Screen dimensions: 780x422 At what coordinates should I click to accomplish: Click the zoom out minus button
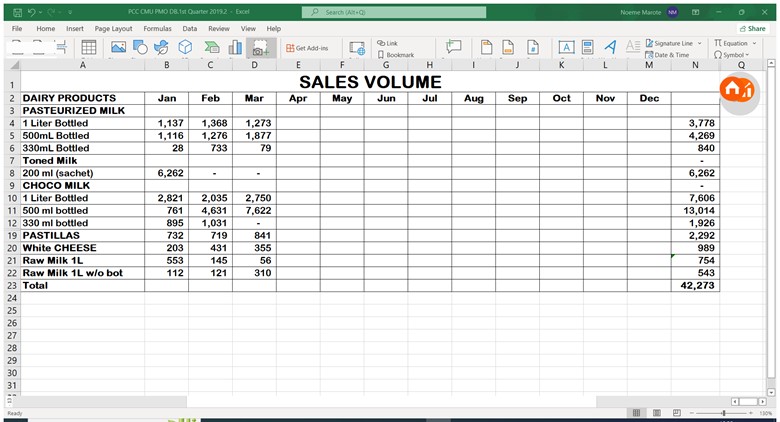pyautogui.click(x=691, y=413)
